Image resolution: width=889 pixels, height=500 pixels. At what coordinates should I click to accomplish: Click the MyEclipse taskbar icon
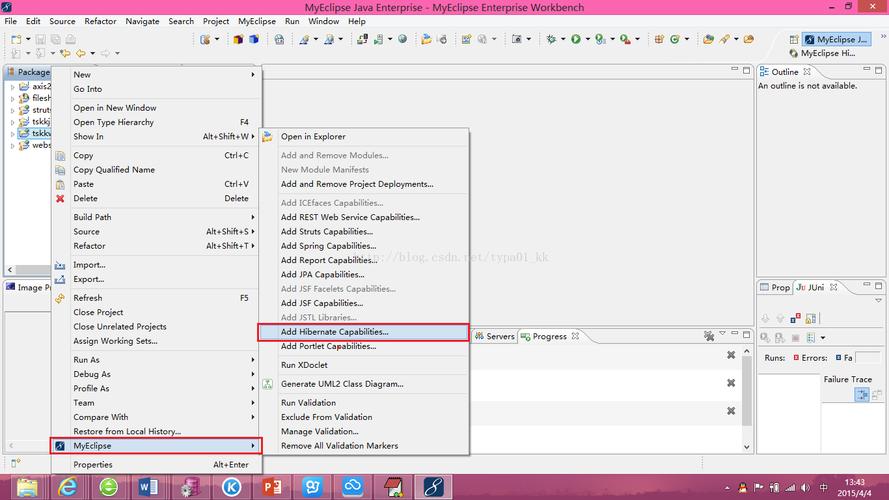pyautogui.click(x=434, y=487)
